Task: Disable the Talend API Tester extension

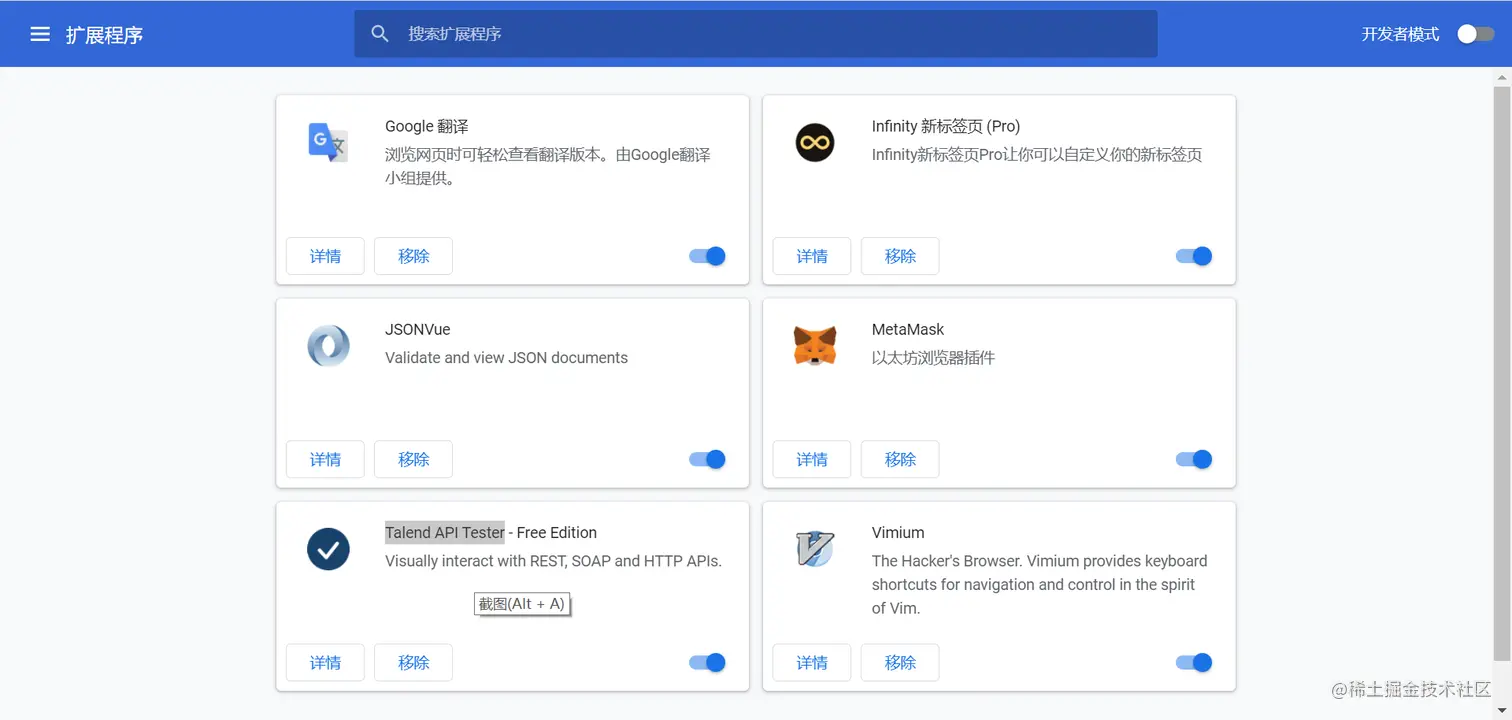Action: [x=707, y=662]
